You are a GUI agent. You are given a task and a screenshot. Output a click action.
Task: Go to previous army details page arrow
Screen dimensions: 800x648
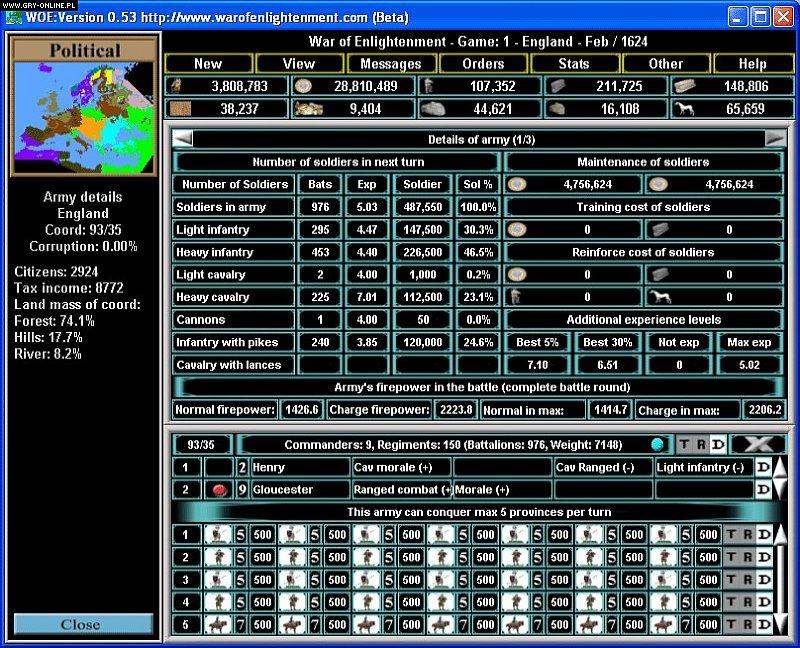pos(183,139)
